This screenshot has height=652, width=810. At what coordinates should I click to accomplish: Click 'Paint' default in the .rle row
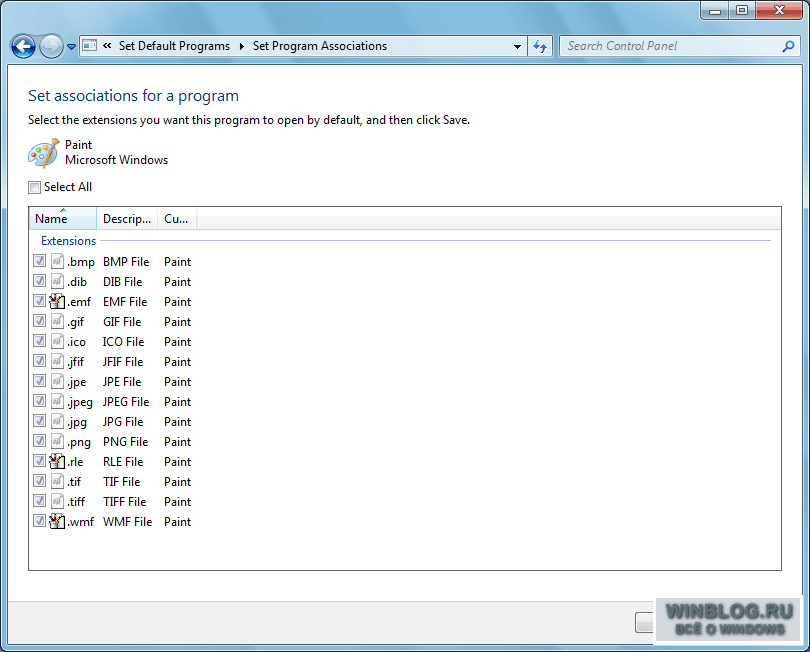[x=178, y=462]
